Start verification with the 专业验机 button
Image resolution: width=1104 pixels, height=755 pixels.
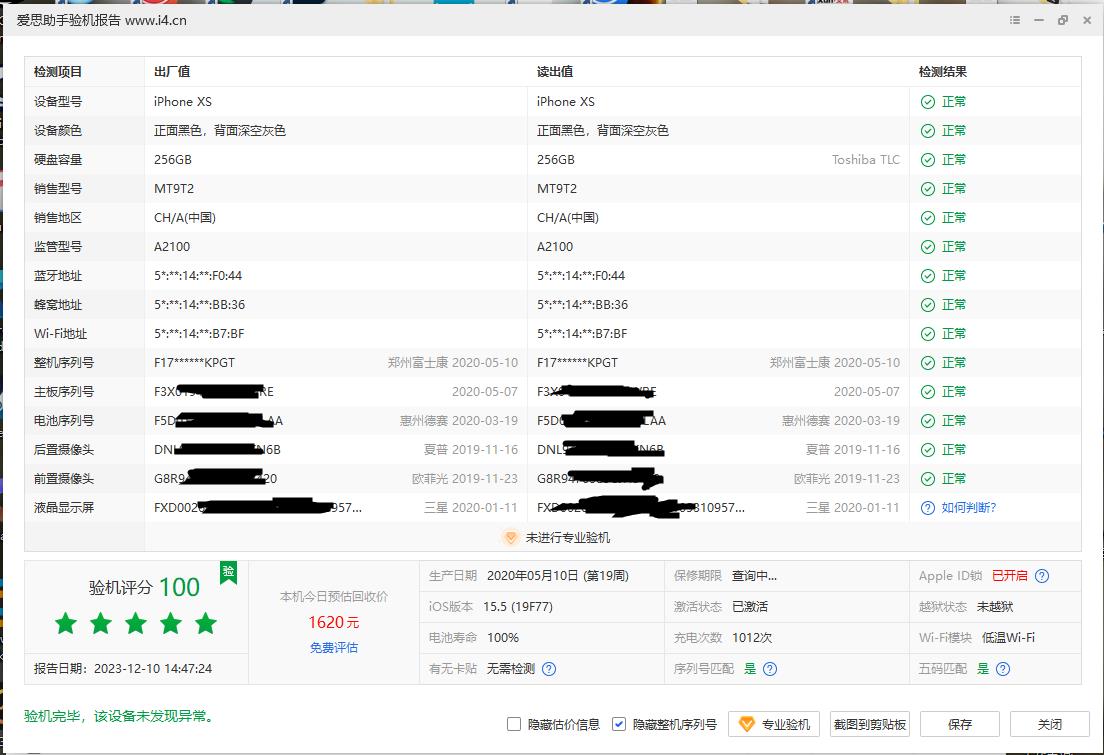click(772, 724)
